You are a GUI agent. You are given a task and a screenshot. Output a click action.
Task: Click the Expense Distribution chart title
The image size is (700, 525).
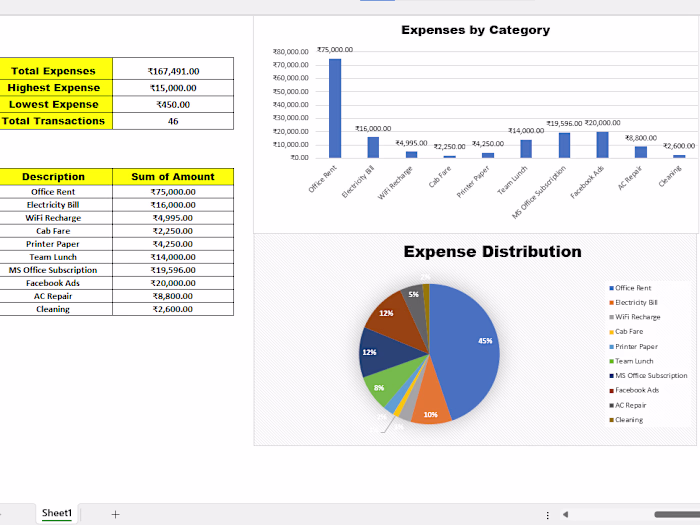(x=492, y=252)
